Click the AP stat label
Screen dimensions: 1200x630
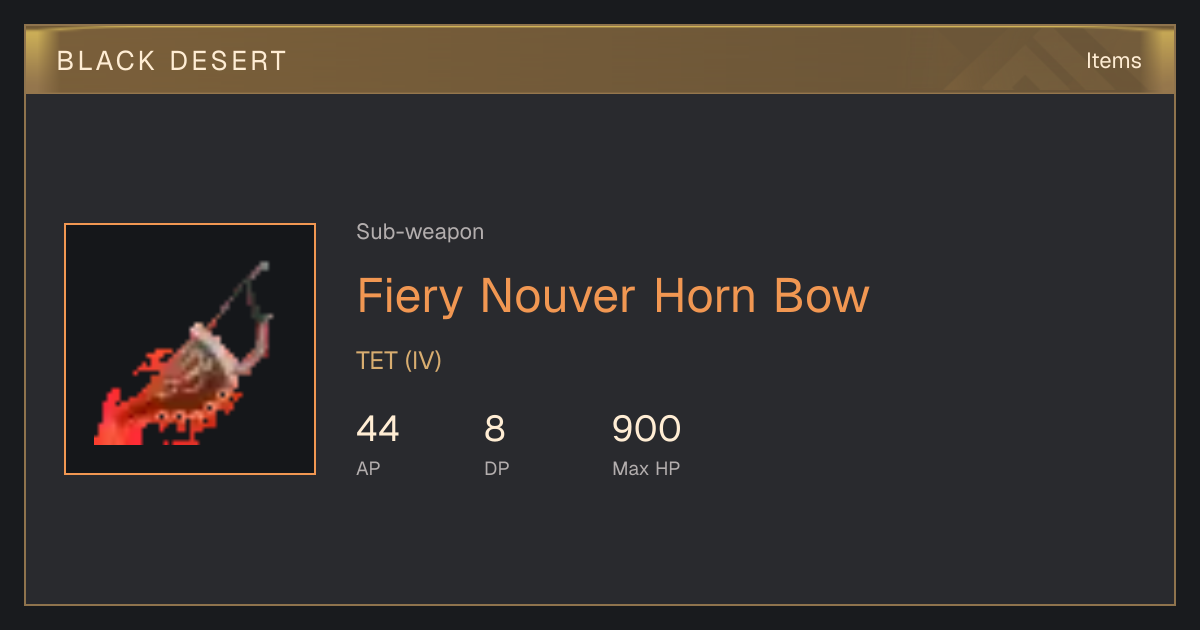(x=368, y=468)
